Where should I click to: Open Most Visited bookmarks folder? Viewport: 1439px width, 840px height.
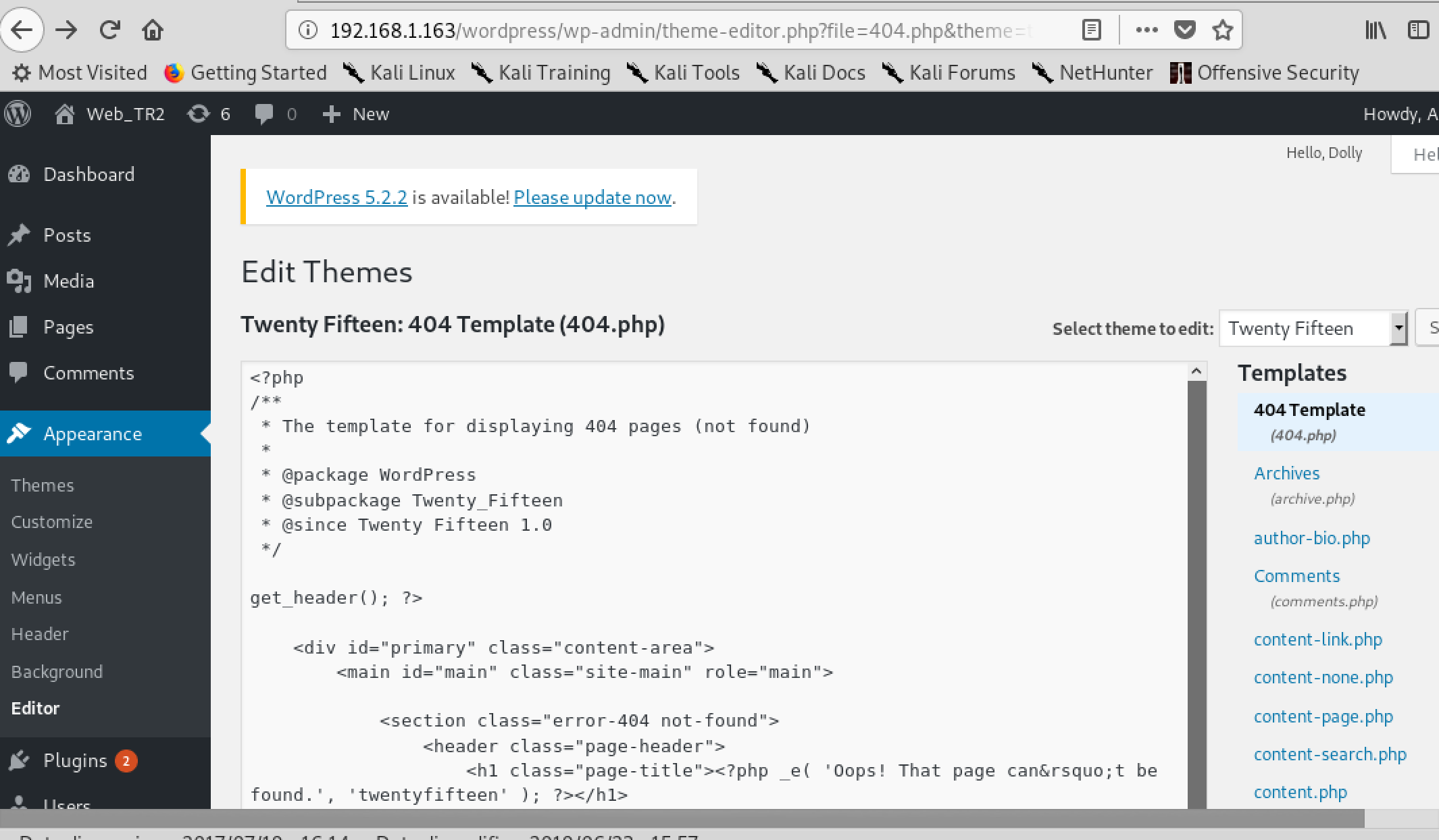80,72
